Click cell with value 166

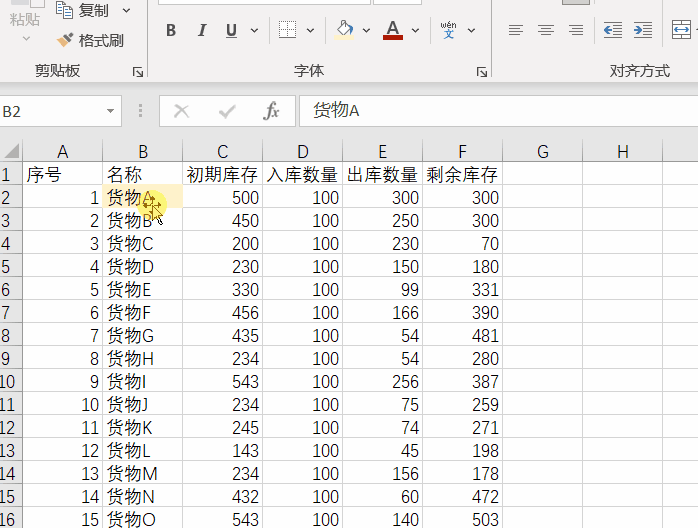pyautogui.click(x=382, y=312)
